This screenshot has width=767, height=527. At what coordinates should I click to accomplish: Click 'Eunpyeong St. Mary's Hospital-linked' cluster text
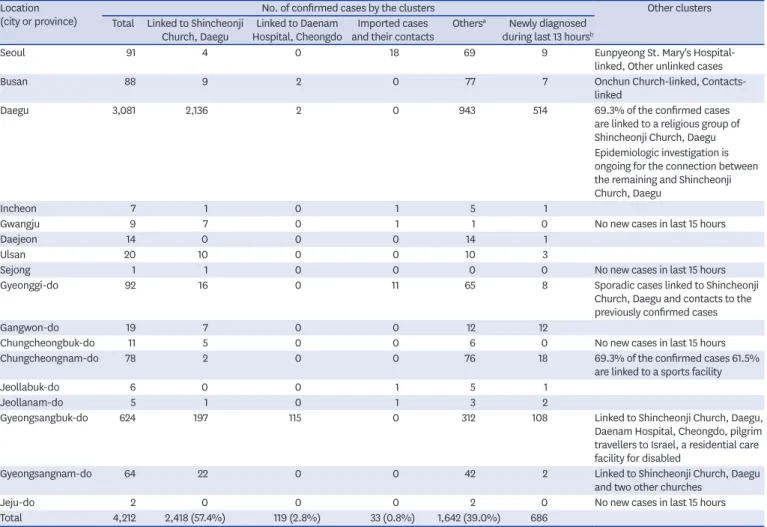(x=664, y=59)
